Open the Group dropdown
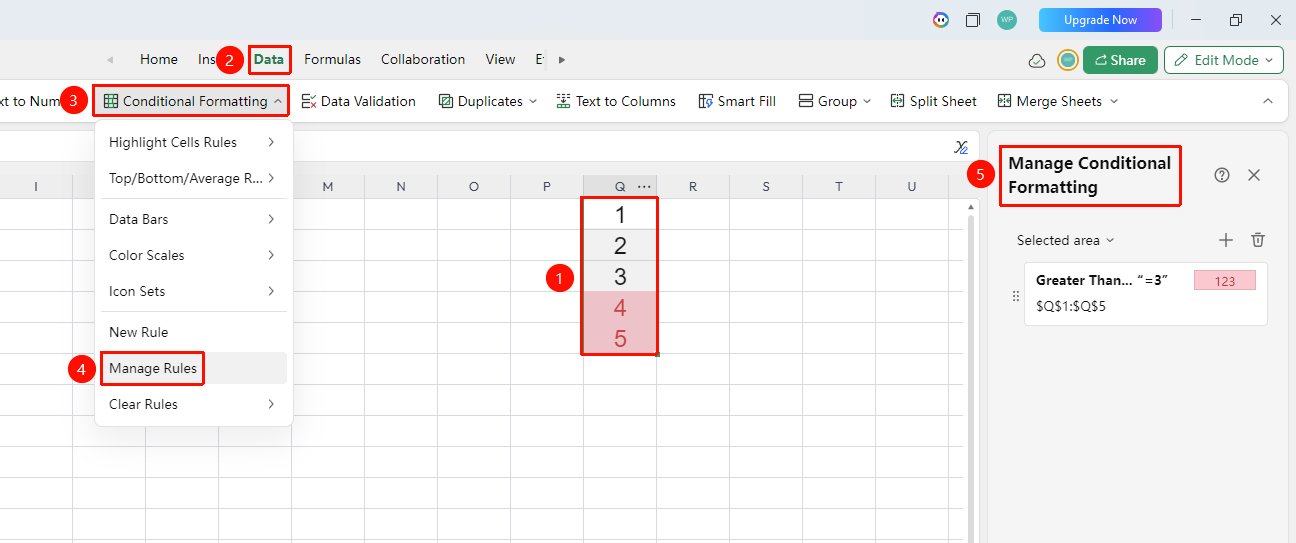The height and width of the screenshot is (543, 1296). pos(835,101)
